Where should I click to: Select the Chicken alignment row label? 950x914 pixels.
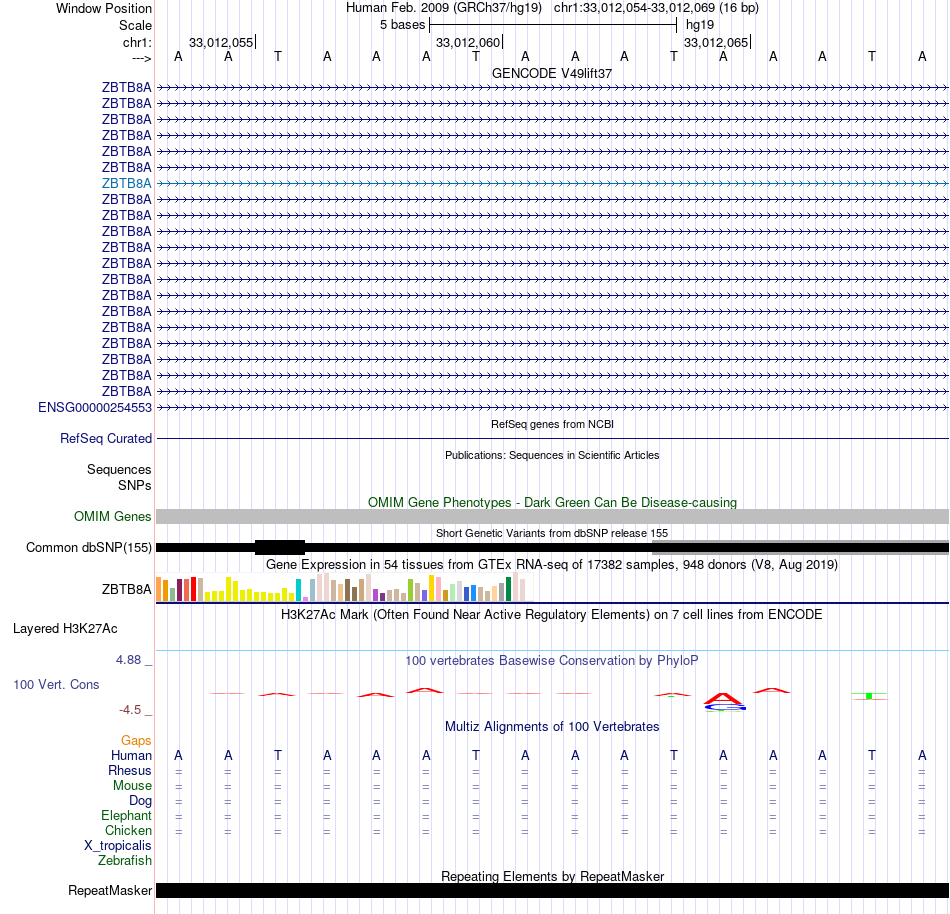(x=128, y=830)
